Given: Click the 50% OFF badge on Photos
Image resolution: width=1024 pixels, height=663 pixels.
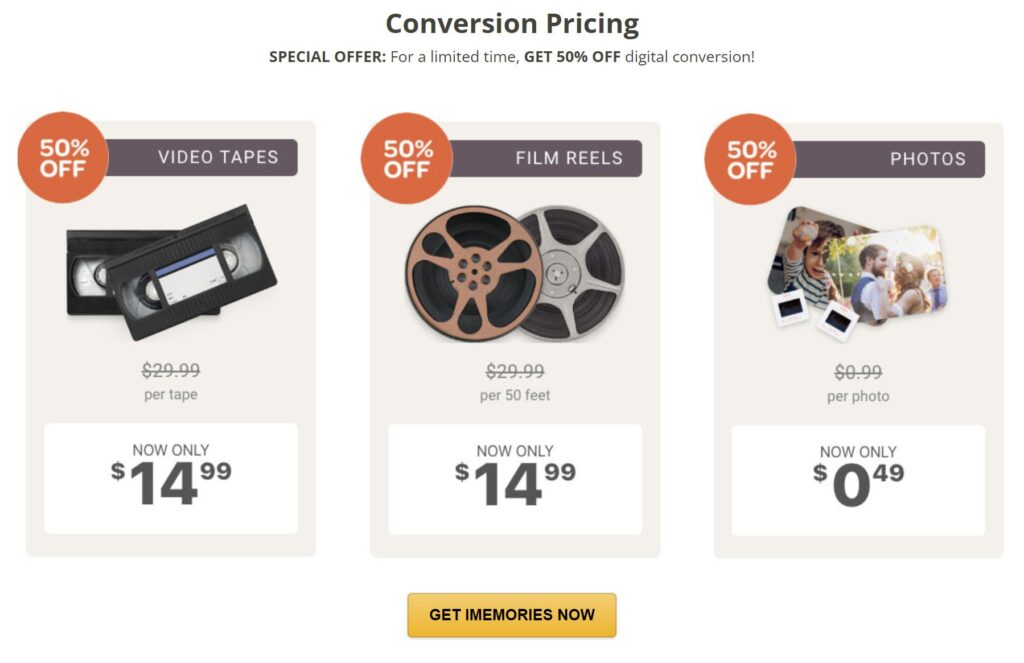Looking at the screenshot, I should [x=750, y=159].
